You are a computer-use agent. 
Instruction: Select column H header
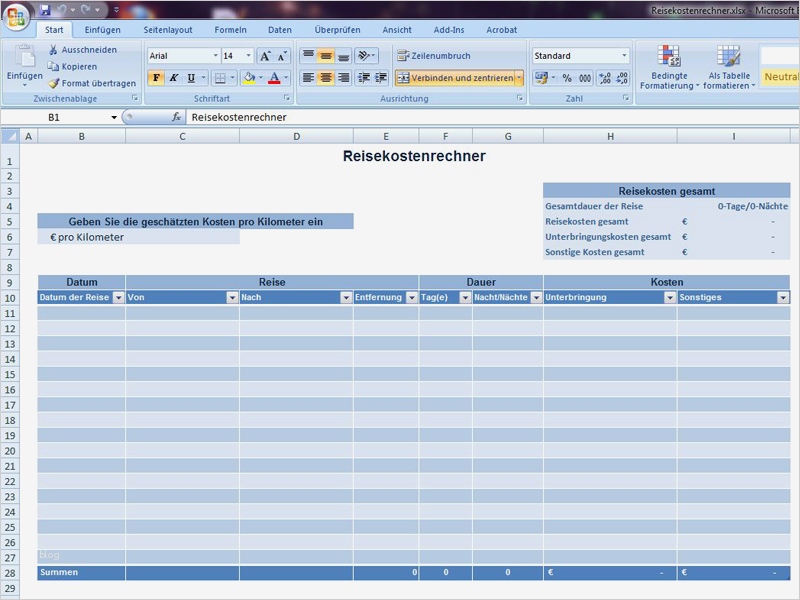point(610,136)
